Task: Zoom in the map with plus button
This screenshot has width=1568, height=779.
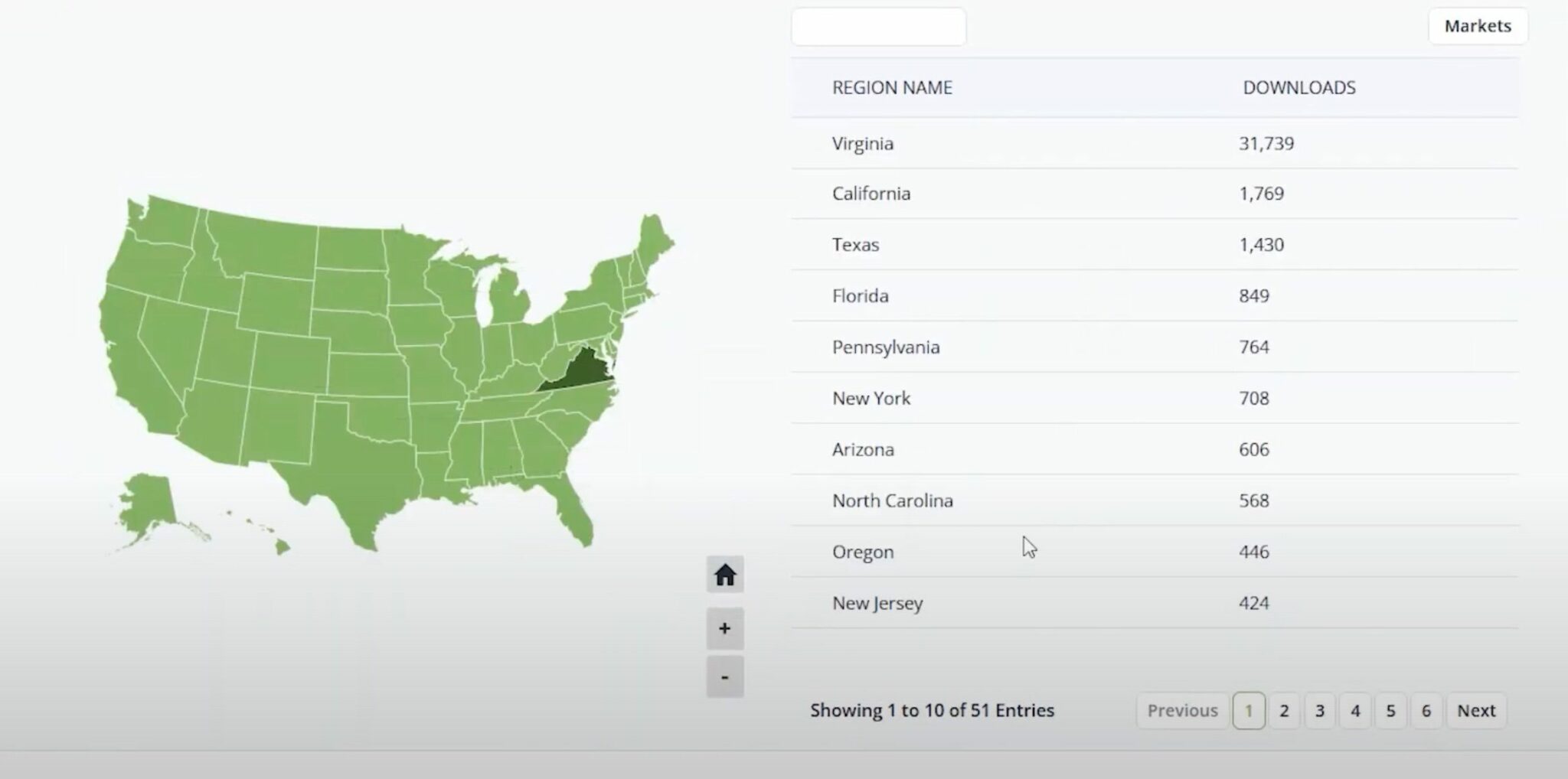Action: [724, 629]
